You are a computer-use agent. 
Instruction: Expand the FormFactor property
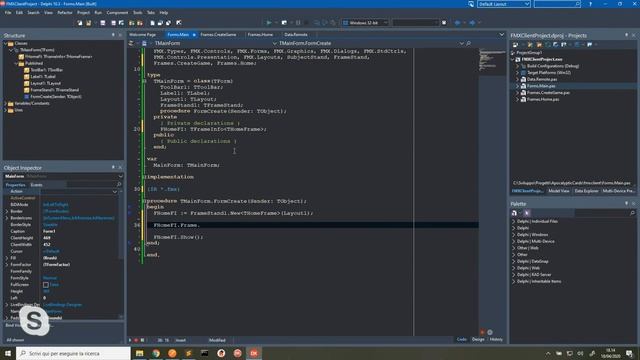(x=7, y=264)
